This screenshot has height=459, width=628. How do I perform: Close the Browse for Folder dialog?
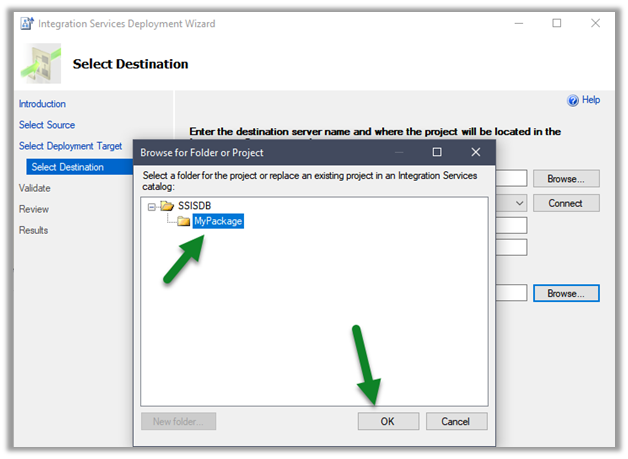[476, 152]
